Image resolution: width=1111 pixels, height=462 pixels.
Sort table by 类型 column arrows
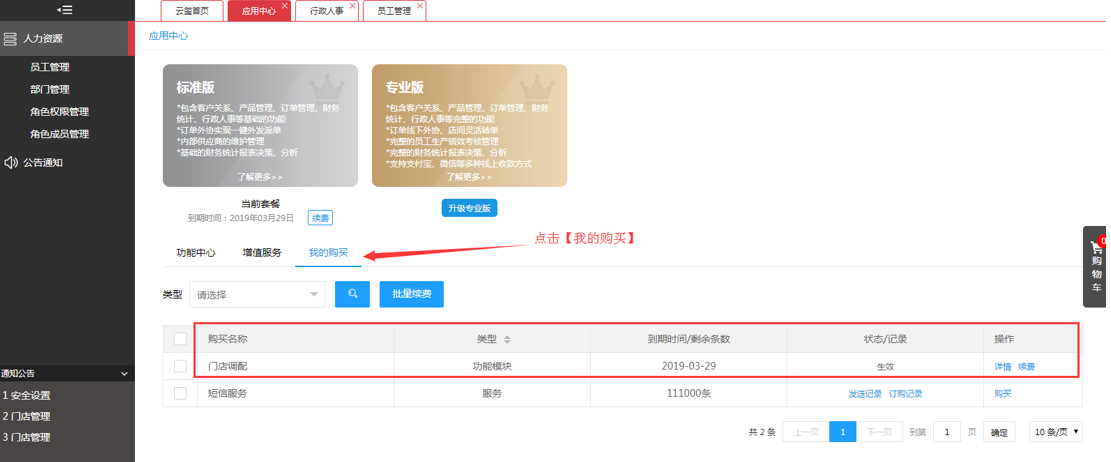click(507, 339)
